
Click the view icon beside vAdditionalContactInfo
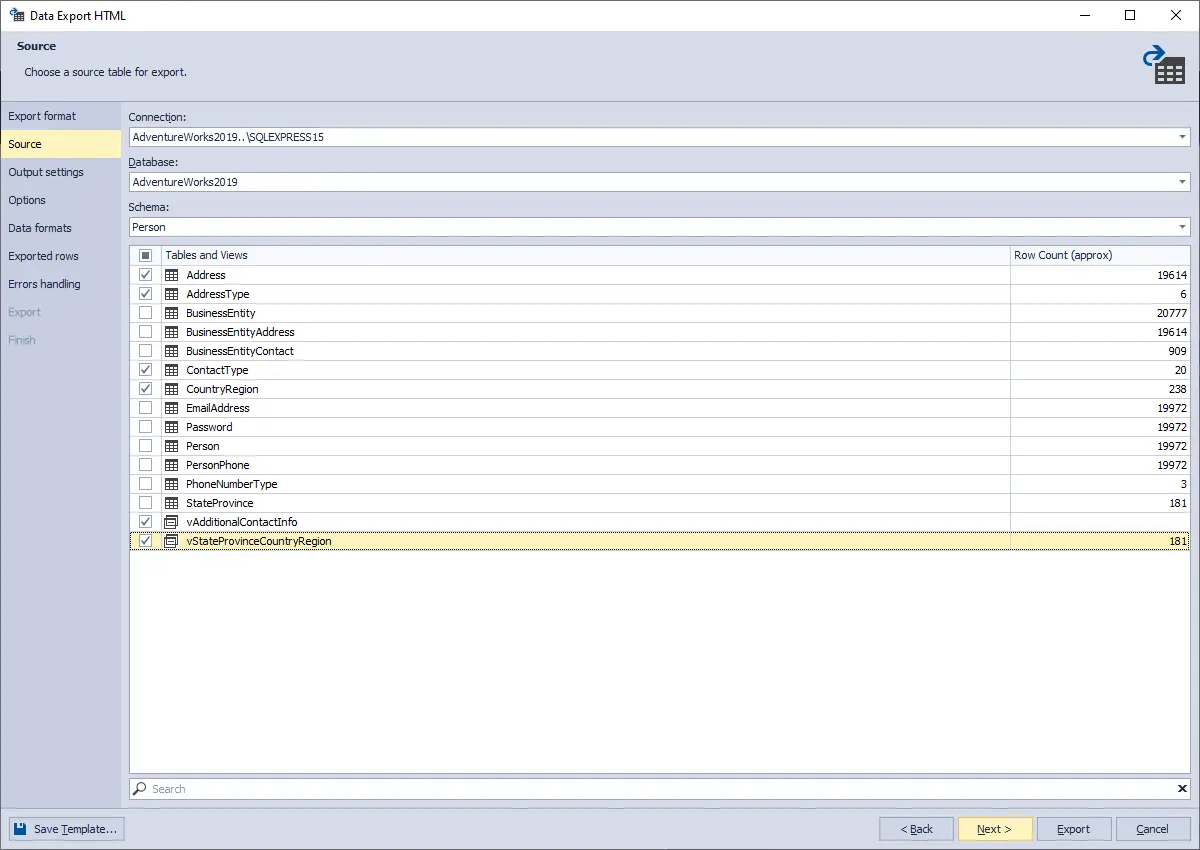pos(172,521)
